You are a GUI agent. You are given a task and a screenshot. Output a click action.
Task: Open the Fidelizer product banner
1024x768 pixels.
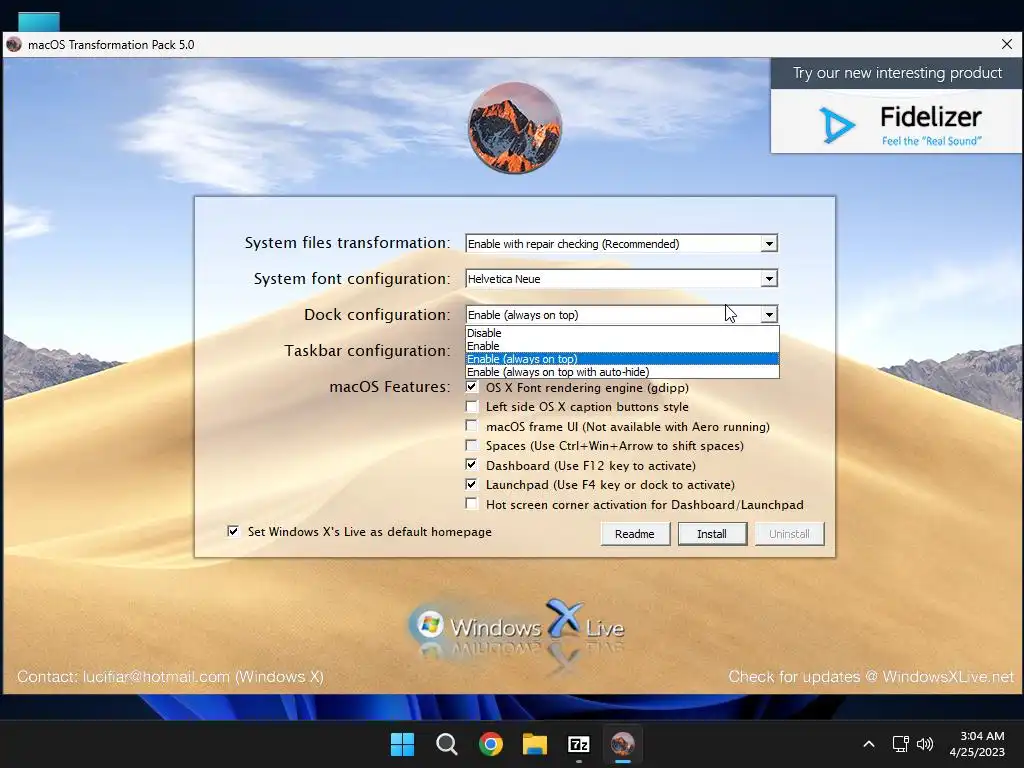click(x=897, y=106)
